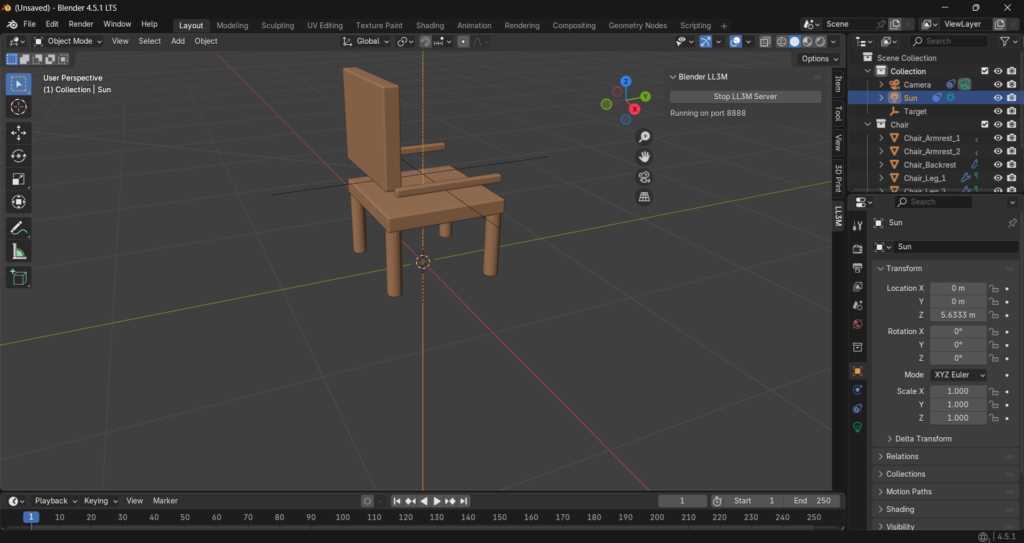Screen dimensions: 1024x543
Task: Select the Move tool in toolbar
Action: coord(19,132)
